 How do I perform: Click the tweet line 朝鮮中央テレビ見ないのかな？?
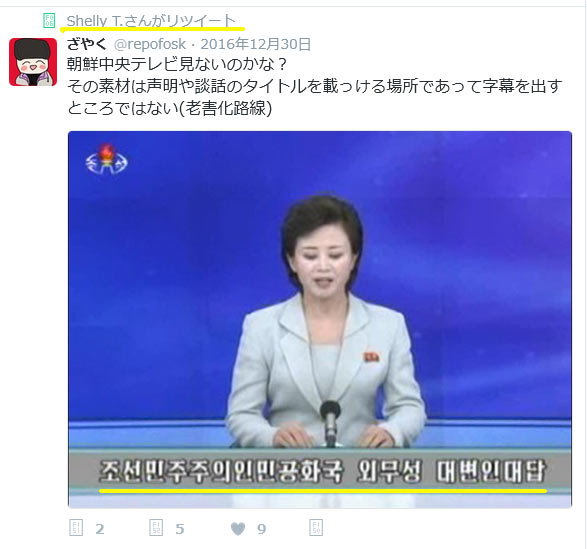(x=176, y=65)
